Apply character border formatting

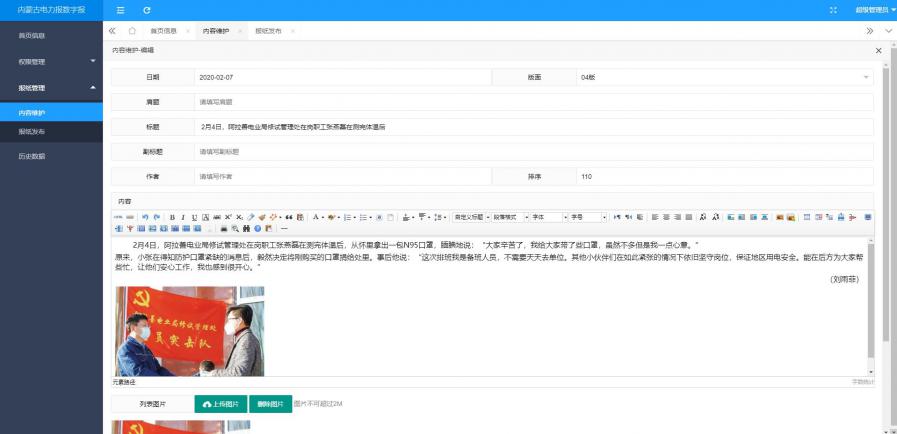205,217
